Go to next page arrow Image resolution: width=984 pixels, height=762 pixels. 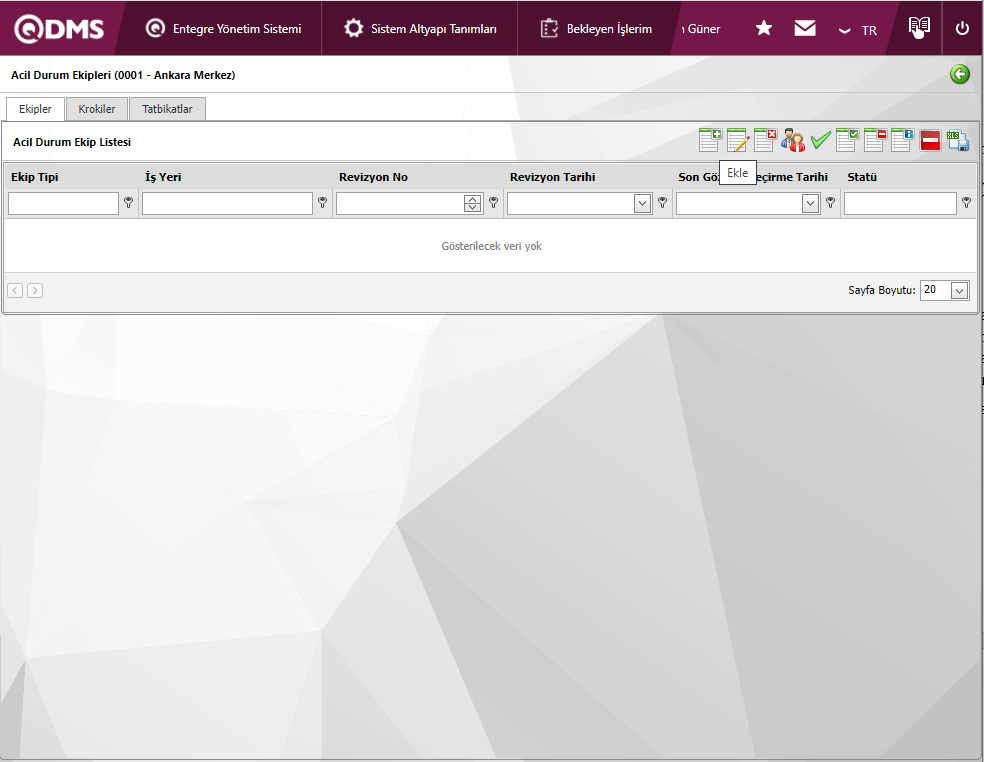(x=35, y=290)
